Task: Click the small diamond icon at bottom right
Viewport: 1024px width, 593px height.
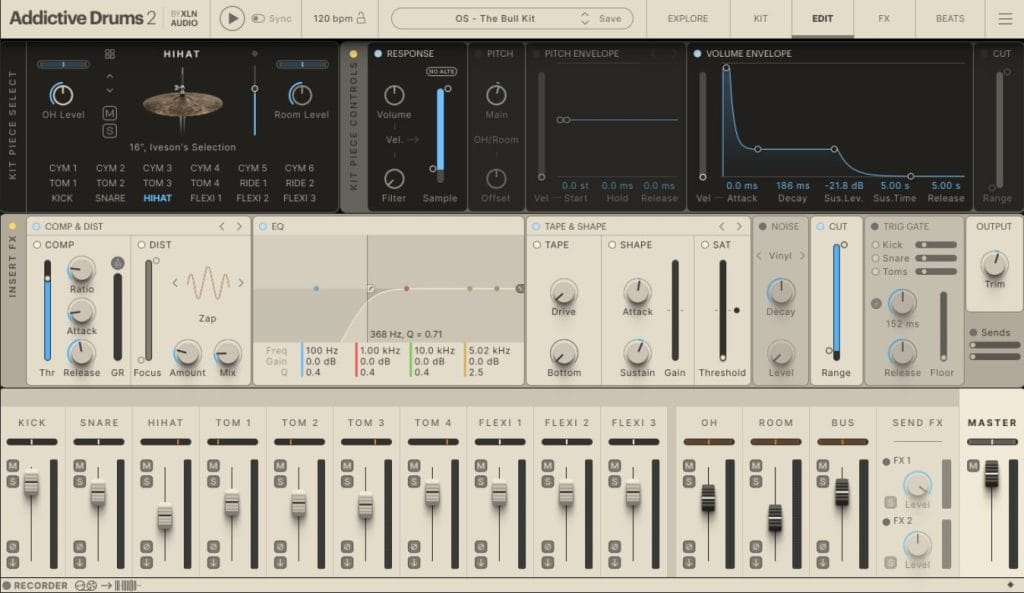Action: pos(1010,585)
